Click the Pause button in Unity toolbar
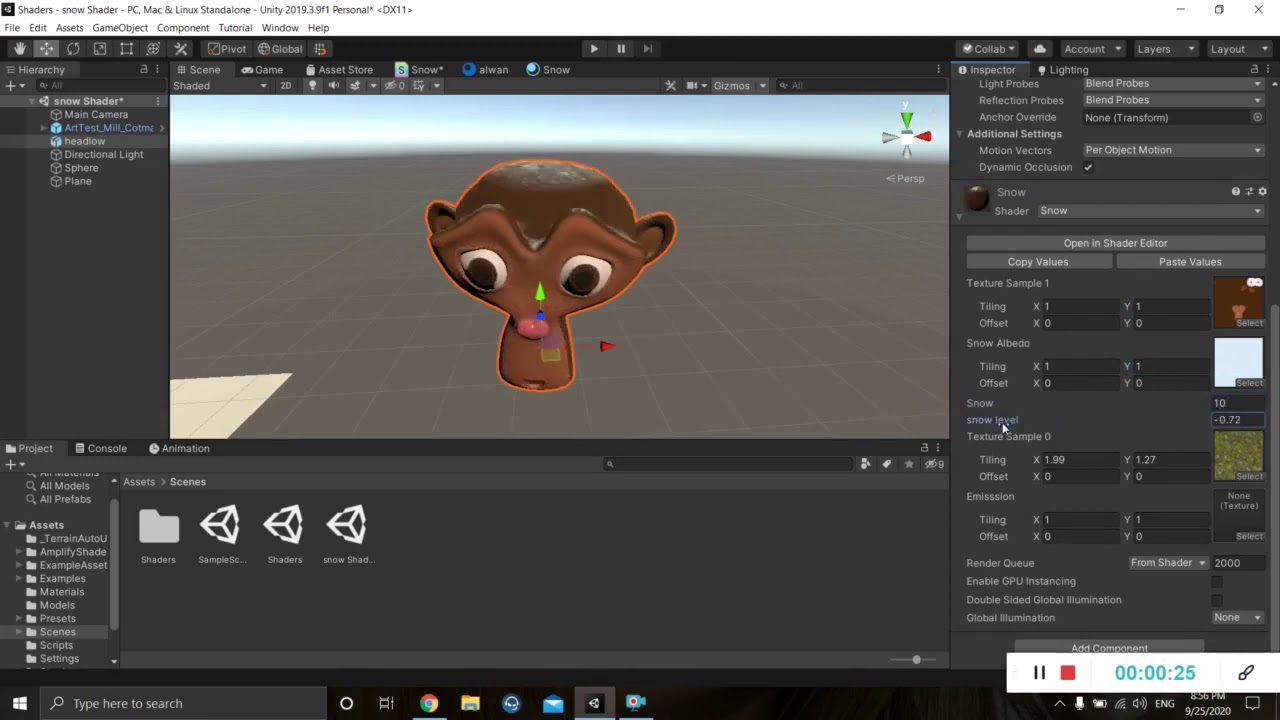The image size is (1280, 720). coord(621,49)
